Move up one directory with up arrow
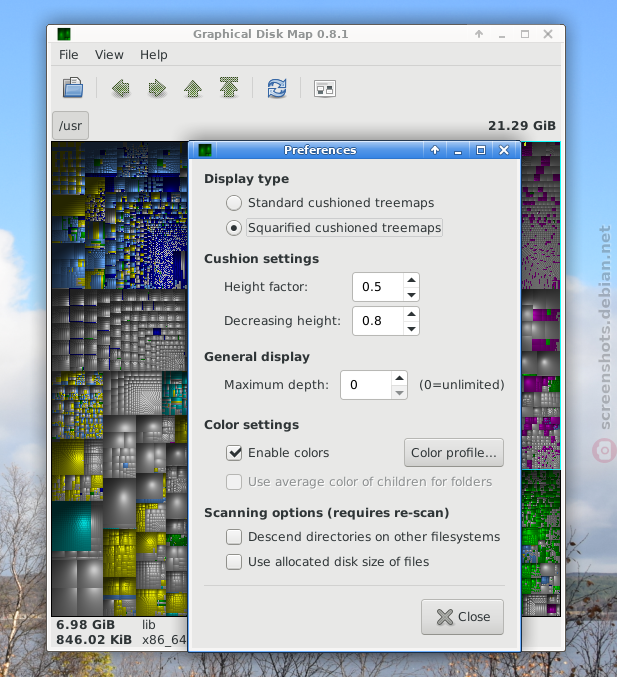The width and height of the screenshot is (617, 677). 193,88
